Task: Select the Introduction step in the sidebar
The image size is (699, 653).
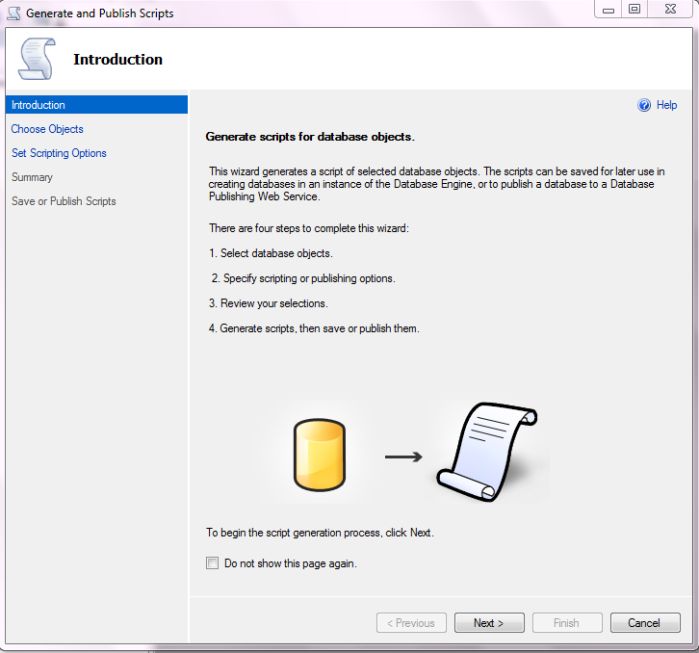Action: pyautogui.click(x=38, y=105)
